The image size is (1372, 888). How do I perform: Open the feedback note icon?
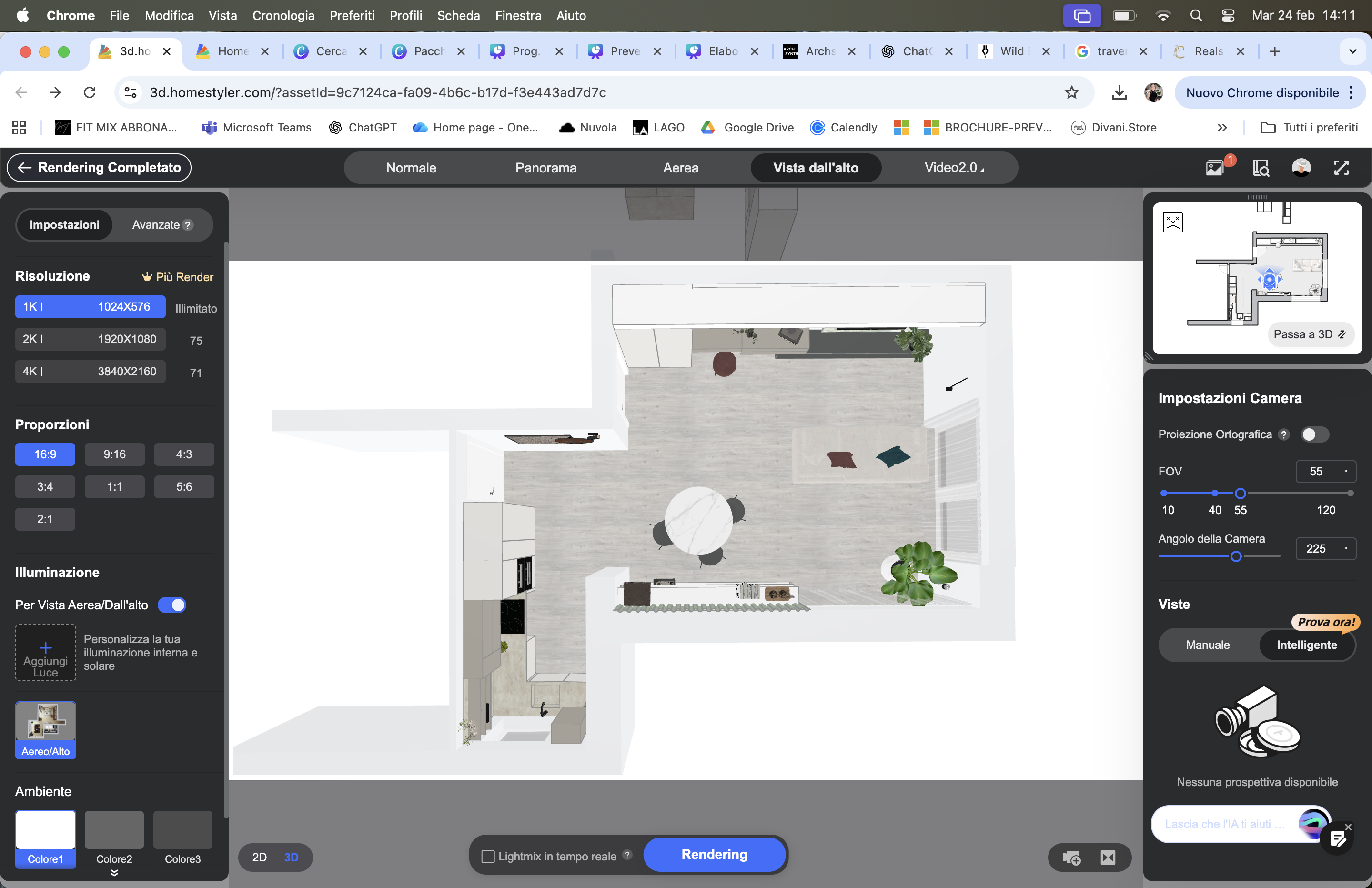(1338, 839)
